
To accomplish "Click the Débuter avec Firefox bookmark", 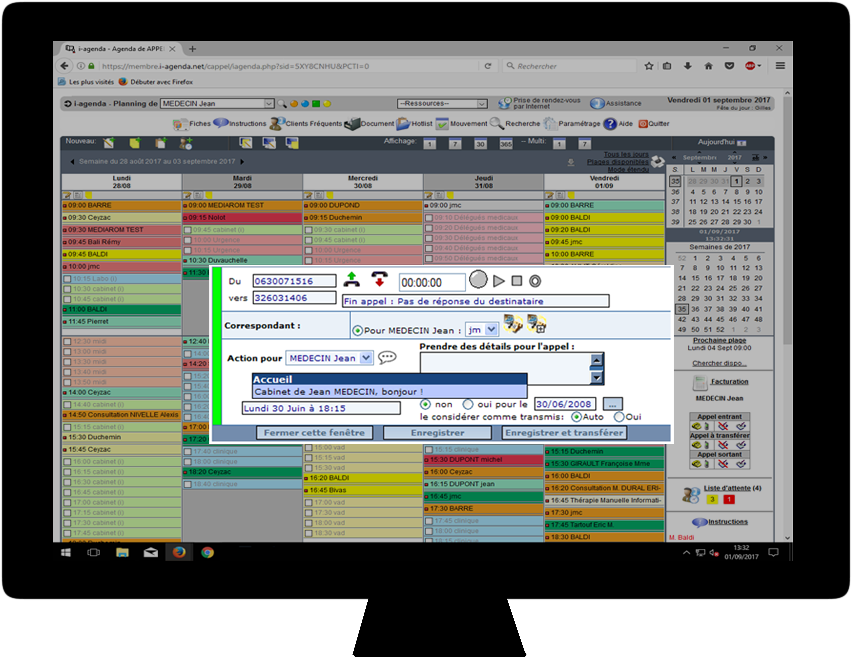I will point(156,82).
